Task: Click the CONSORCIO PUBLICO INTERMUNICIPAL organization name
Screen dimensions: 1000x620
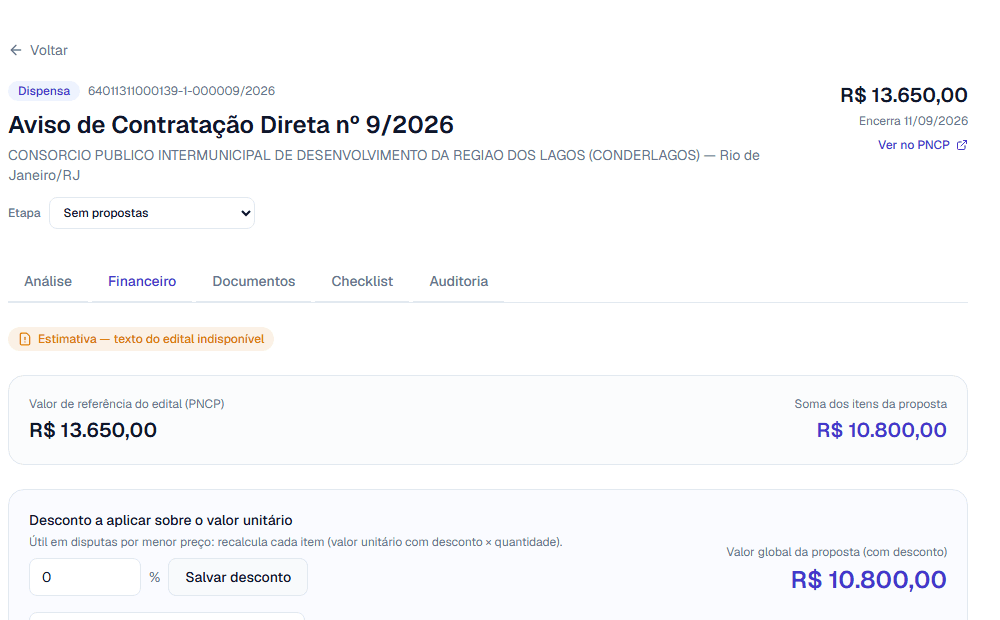Action: (384, 165)
